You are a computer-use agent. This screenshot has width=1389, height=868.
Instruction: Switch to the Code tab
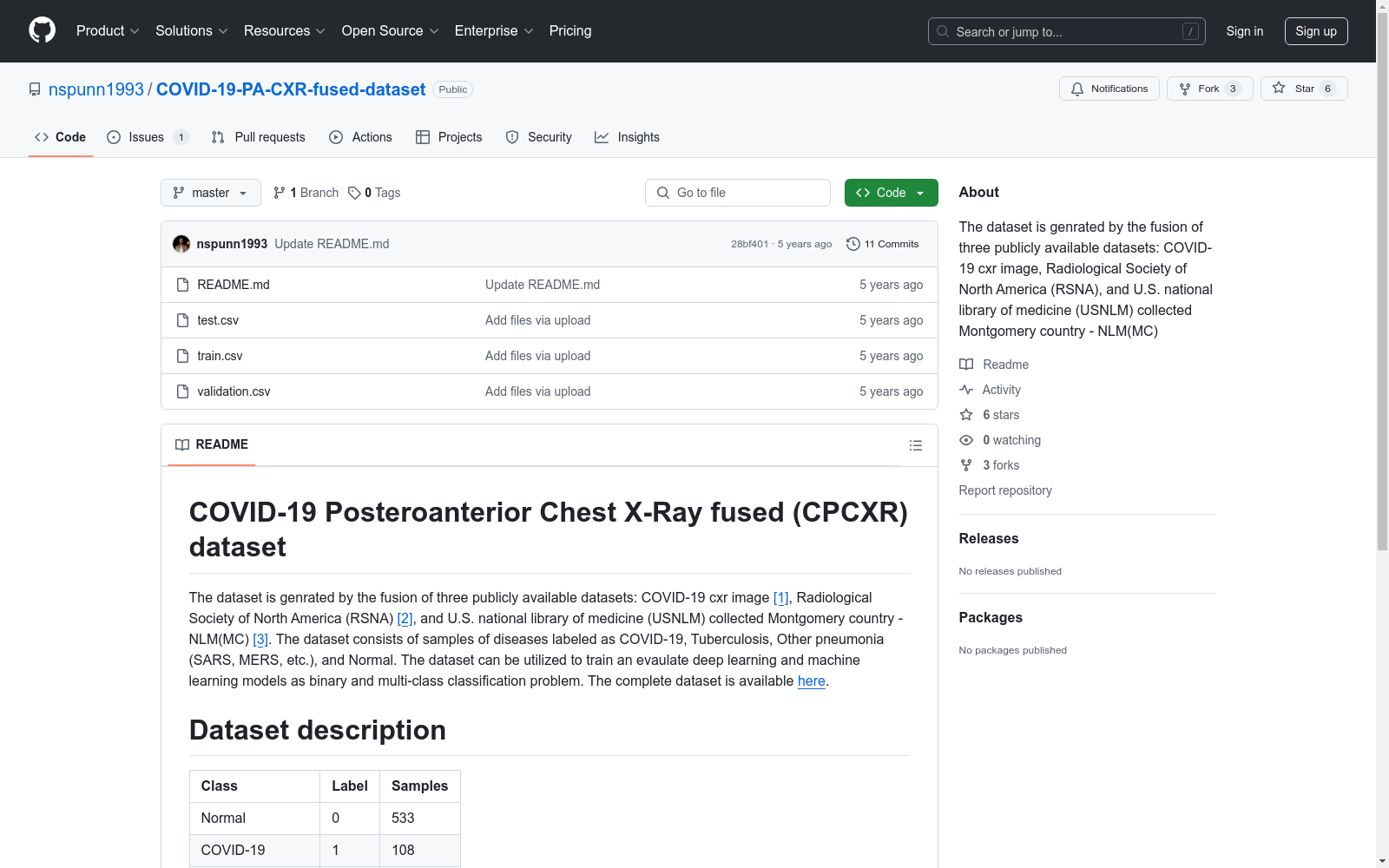click(x=61, y=137)
